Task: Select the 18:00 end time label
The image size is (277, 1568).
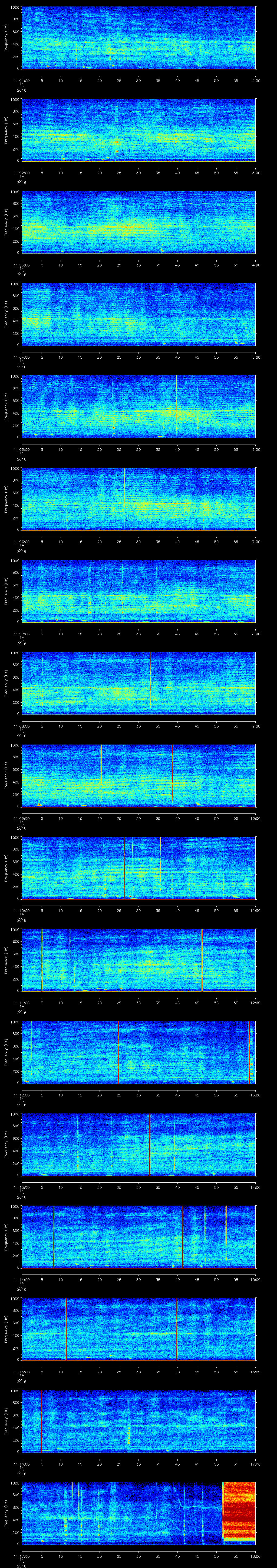Action: point(256,1556)
